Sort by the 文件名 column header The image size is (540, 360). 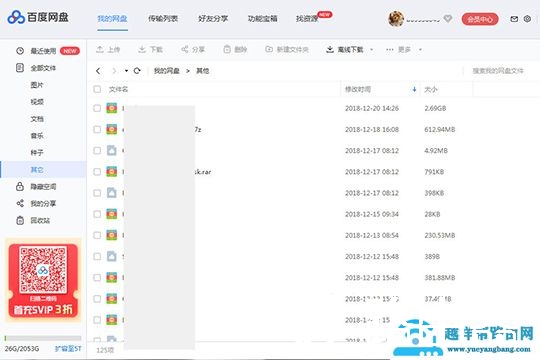(118, 89)
